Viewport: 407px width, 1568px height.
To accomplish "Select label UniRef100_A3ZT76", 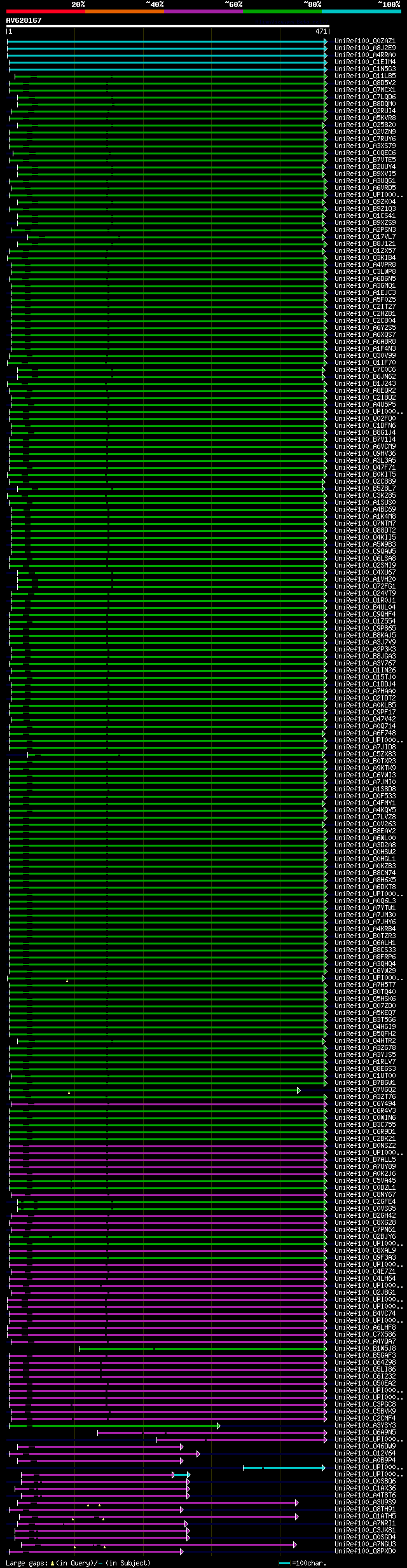I will [x=365, y=1097].
